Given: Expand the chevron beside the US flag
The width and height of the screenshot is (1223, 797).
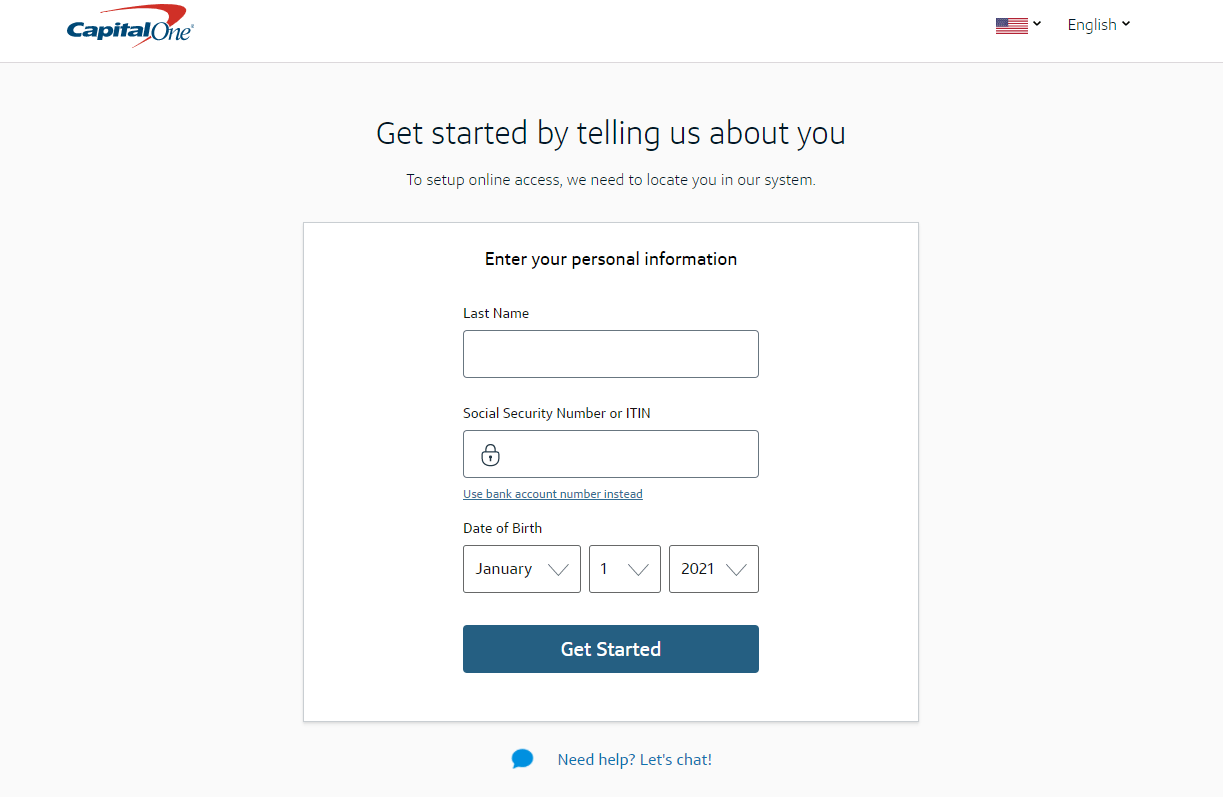Looking at the screenshot, I should pos(1037,23).
